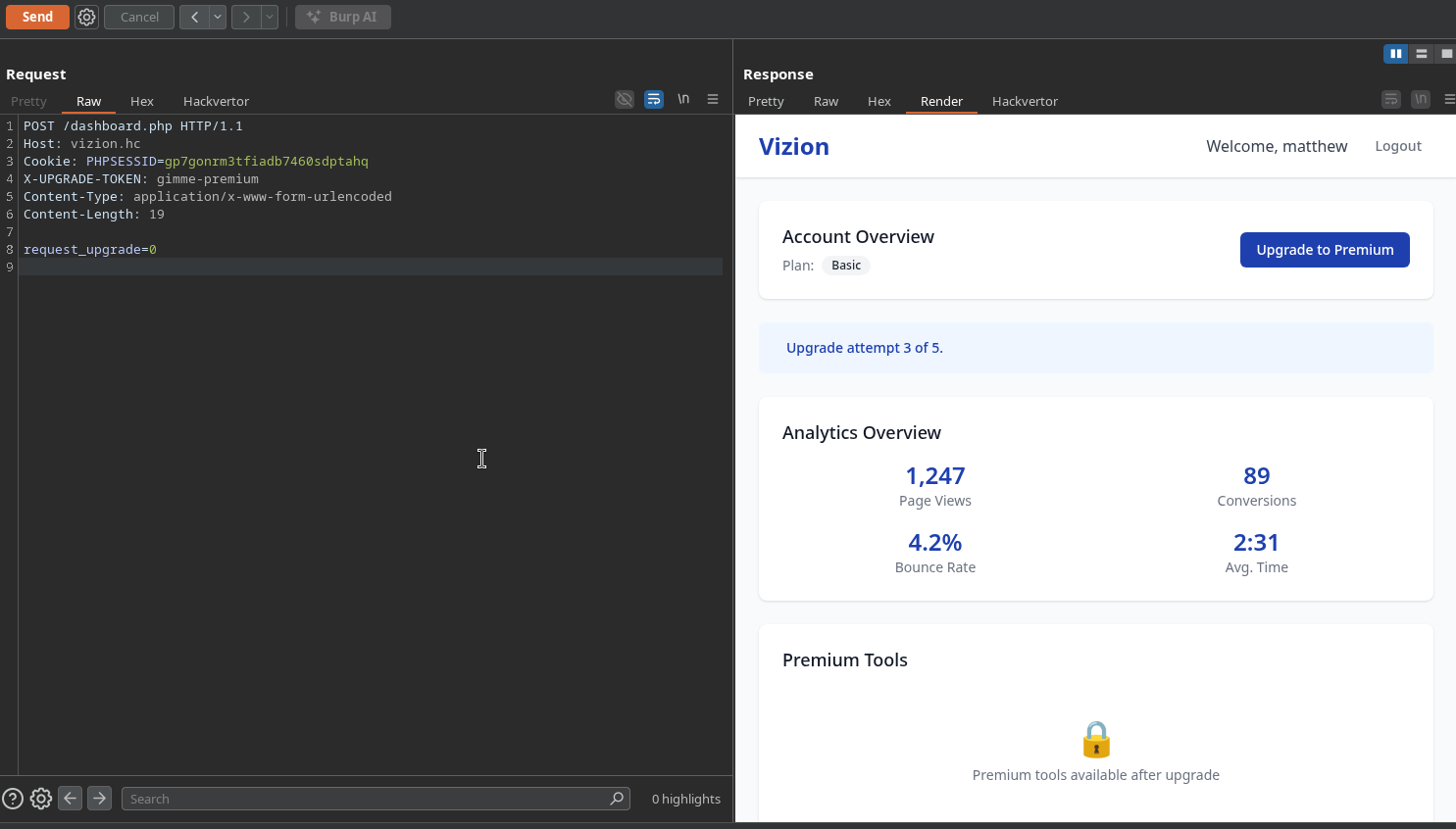Go back to previous request in history
Screen dimensions: 1456x829
click(194, 17)
